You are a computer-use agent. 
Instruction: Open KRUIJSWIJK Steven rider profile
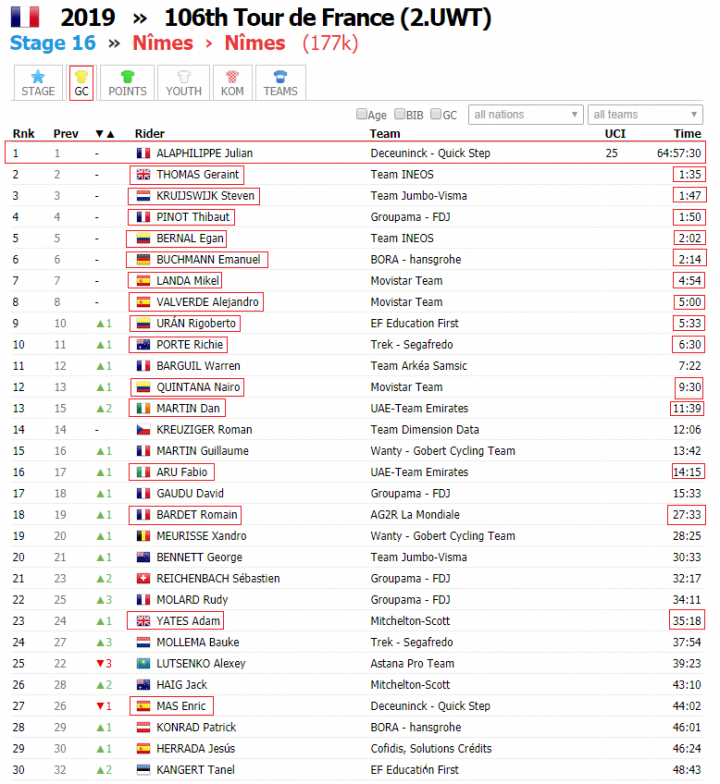point(206,196)
